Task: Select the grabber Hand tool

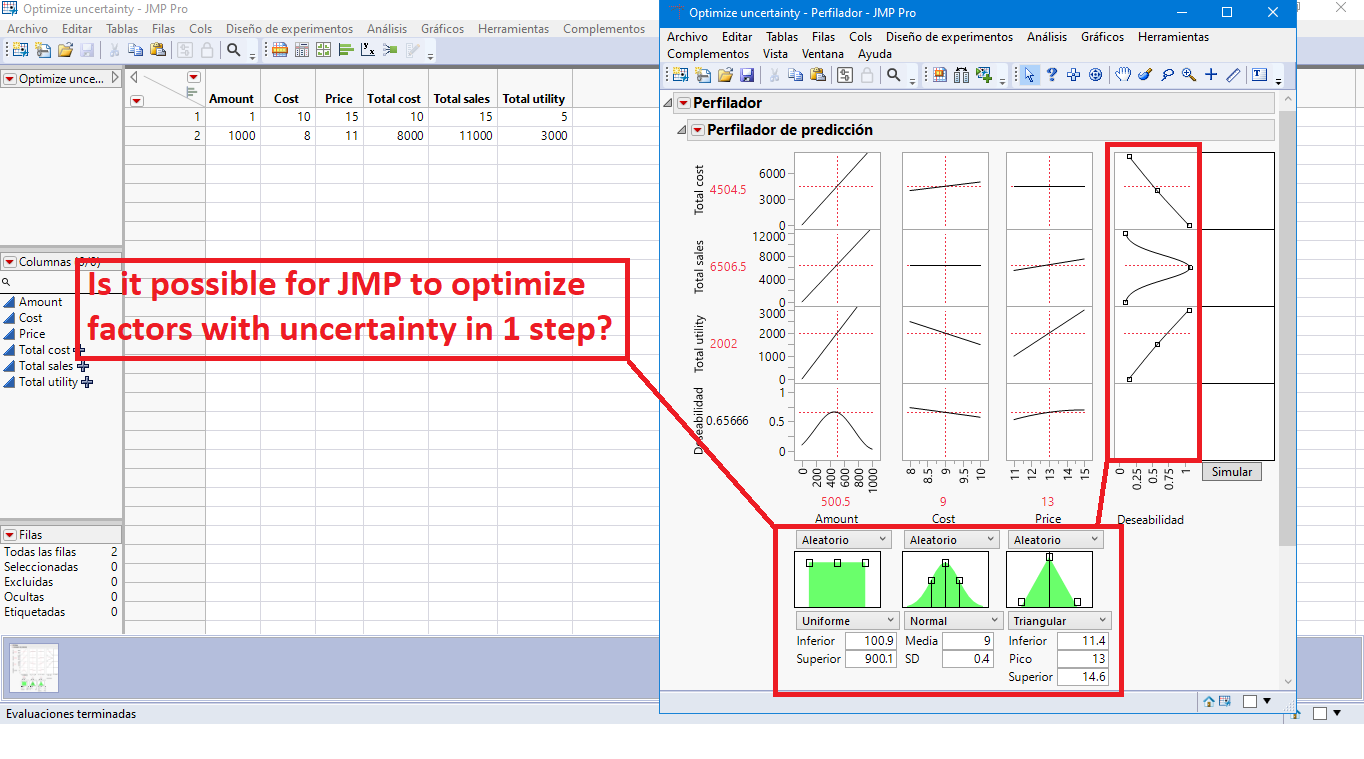Action: [1124, 75]
